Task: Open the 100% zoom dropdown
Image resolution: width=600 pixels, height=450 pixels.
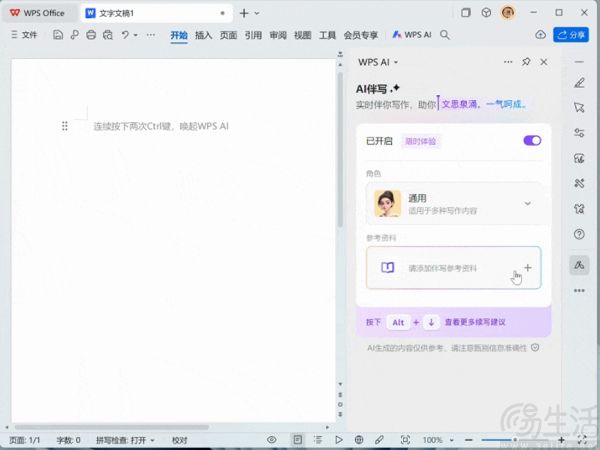Action: 452,440
